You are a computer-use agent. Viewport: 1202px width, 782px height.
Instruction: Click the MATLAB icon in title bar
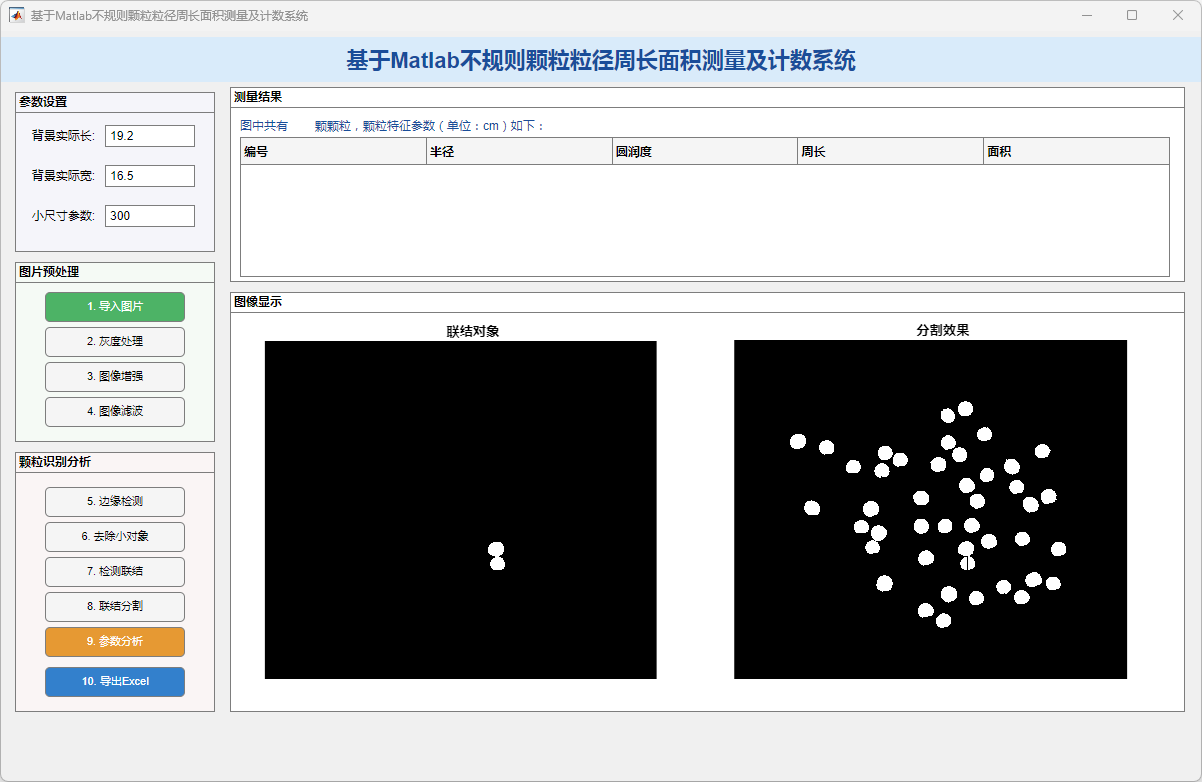click(17, 16)
